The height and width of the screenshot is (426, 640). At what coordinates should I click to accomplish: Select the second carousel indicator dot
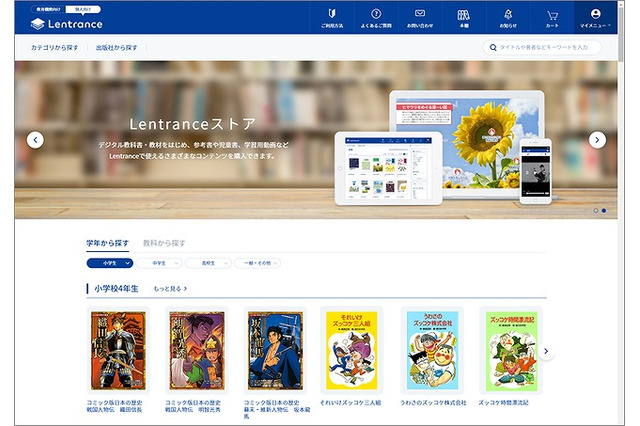(604, 211)
